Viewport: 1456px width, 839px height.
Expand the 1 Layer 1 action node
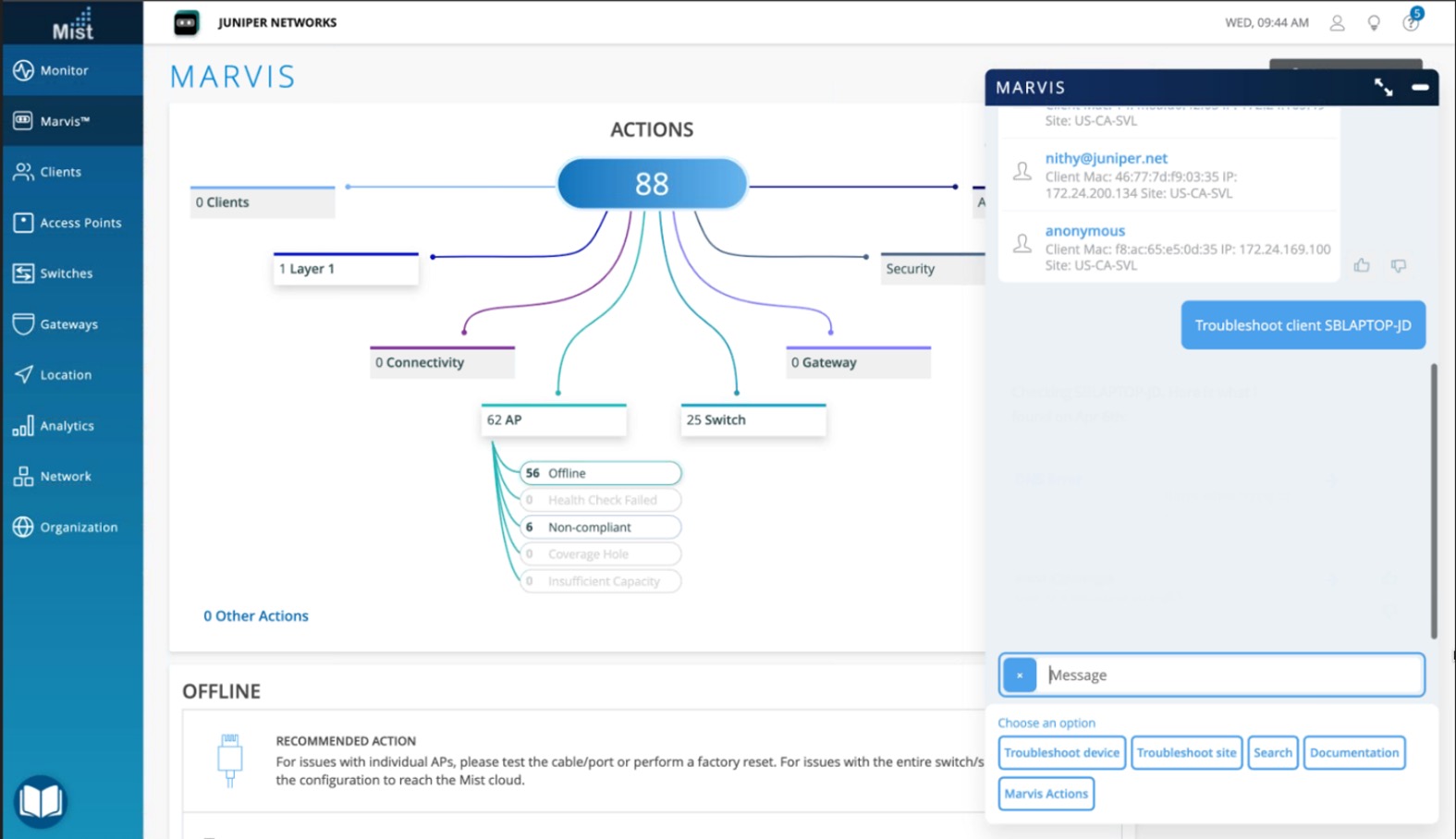(346, 269)
